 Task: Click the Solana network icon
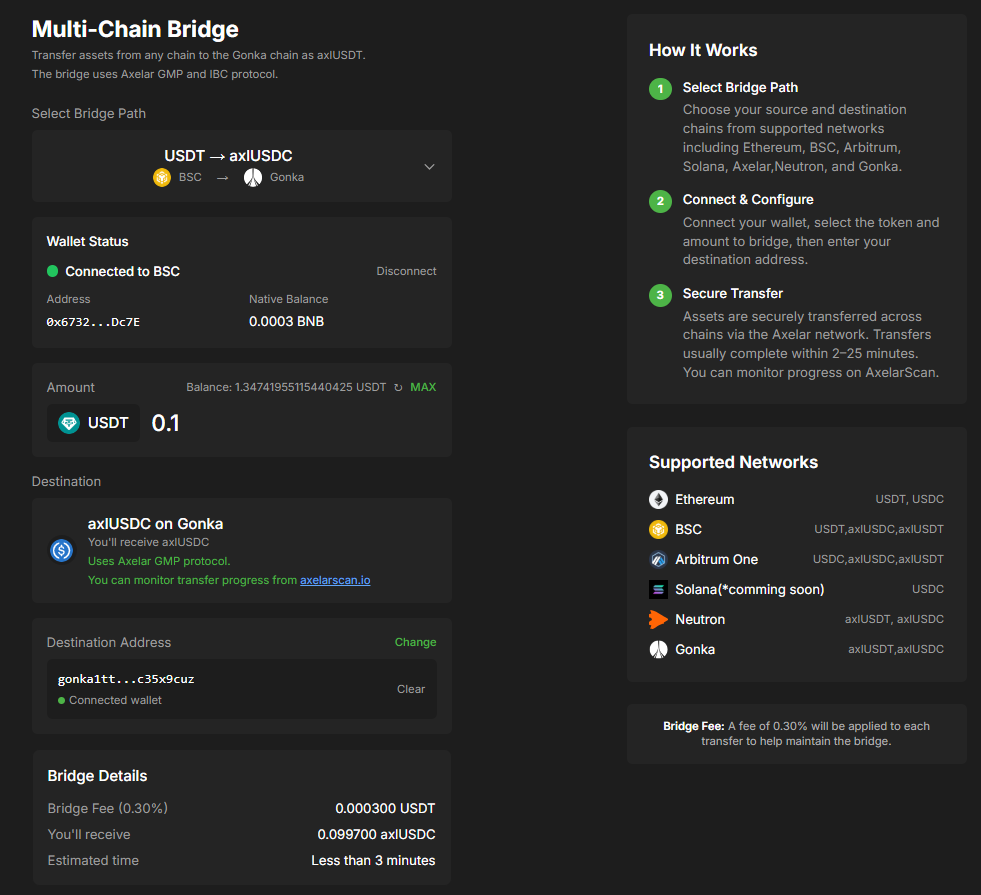(658, 589)
